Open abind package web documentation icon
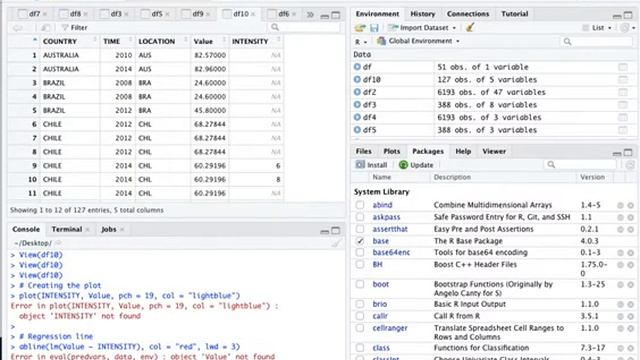640x360 pixels. pos(620,205)
